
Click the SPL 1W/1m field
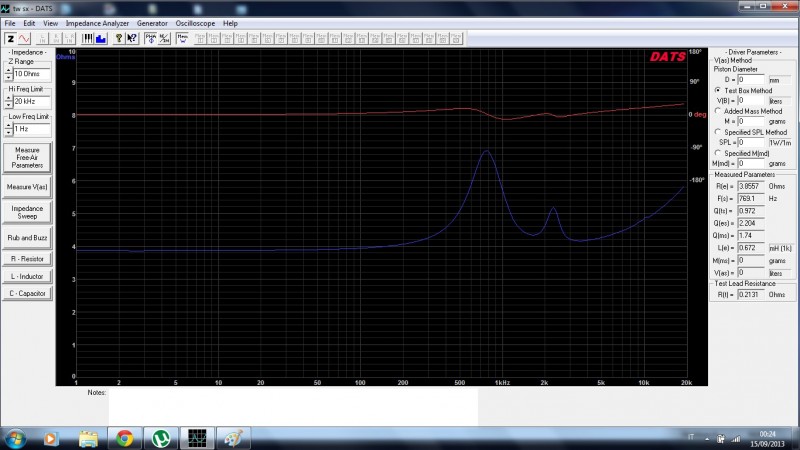click(x=751, y=142)
